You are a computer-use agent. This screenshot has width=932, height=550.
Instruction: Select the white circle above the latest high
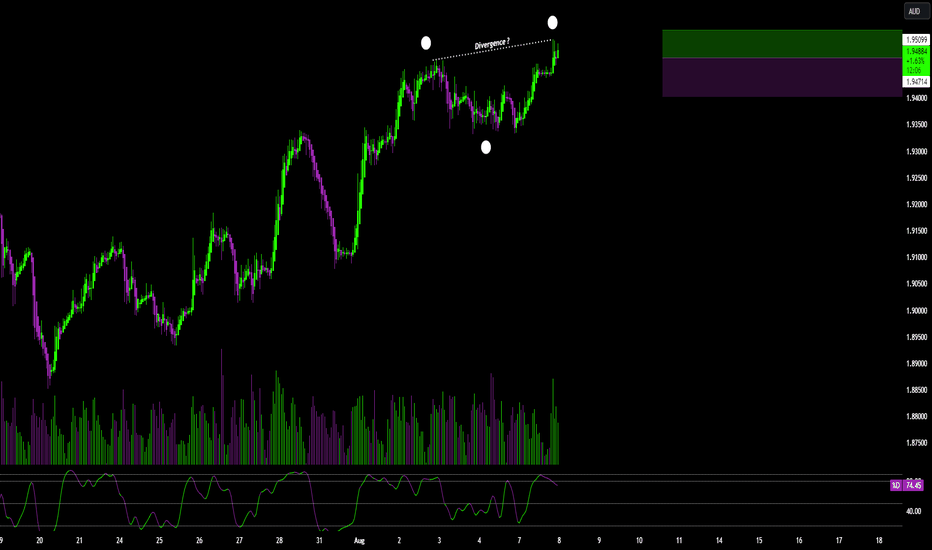pyautogui.click(x=552, y=23)
